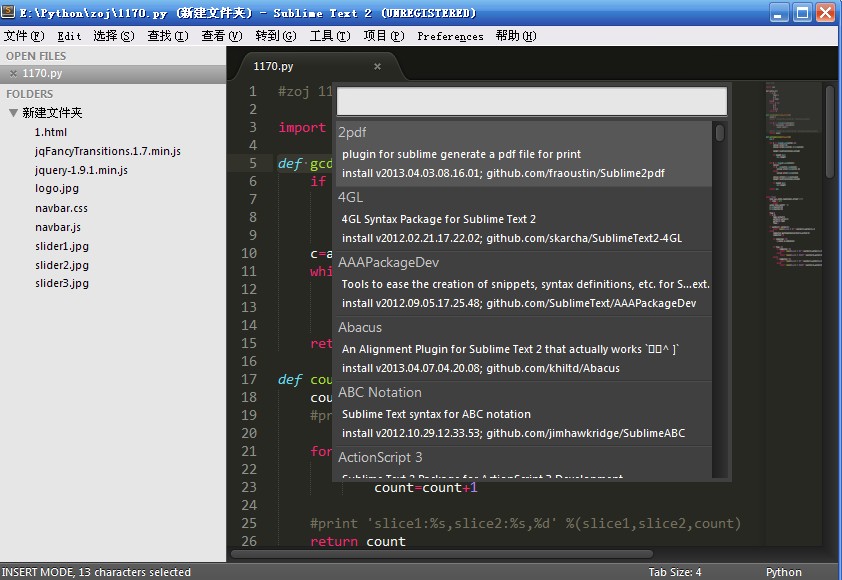Image resolution: width=842 pixels, height=580 pixels.
Task: Click the code minimap preview
Action: [793, 175]
